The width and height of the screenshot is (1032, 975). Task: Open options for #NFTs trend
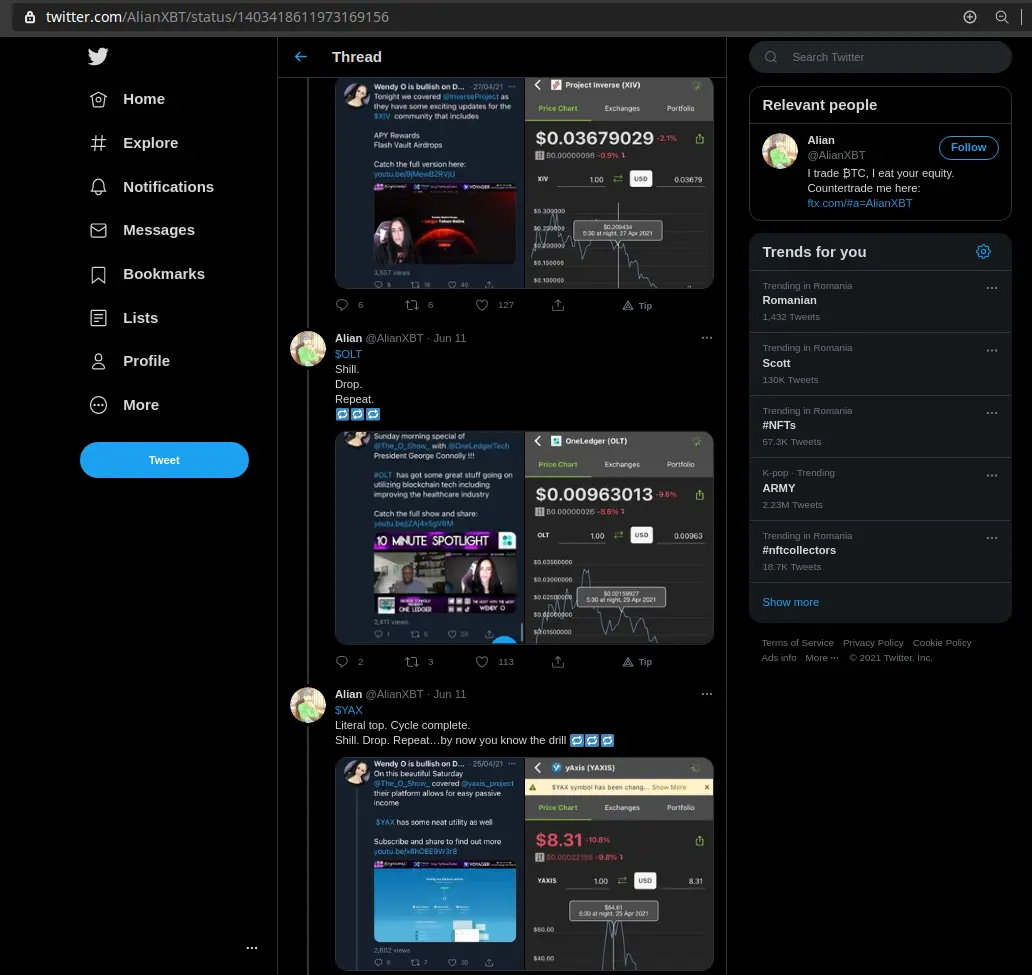[992, 413]
